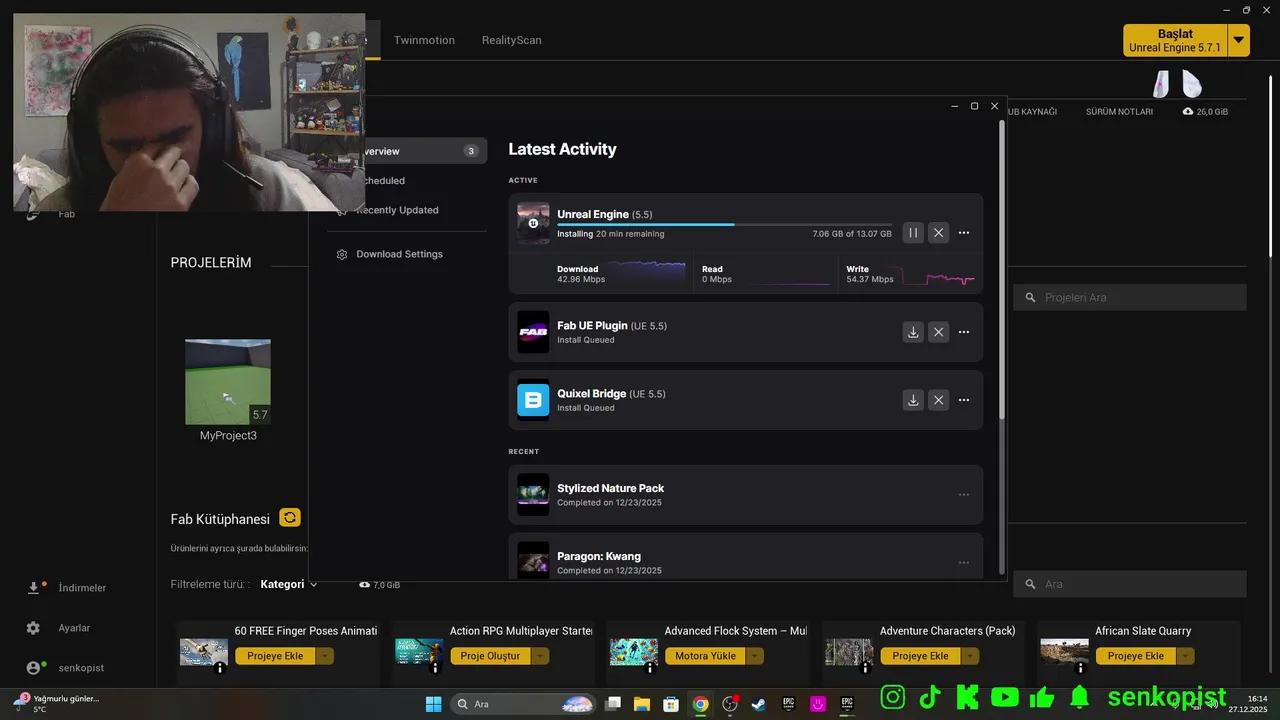Focus the Fab library Ara search field
The height and width of the screenshot is (720, 1280).
click(1130, 584)
